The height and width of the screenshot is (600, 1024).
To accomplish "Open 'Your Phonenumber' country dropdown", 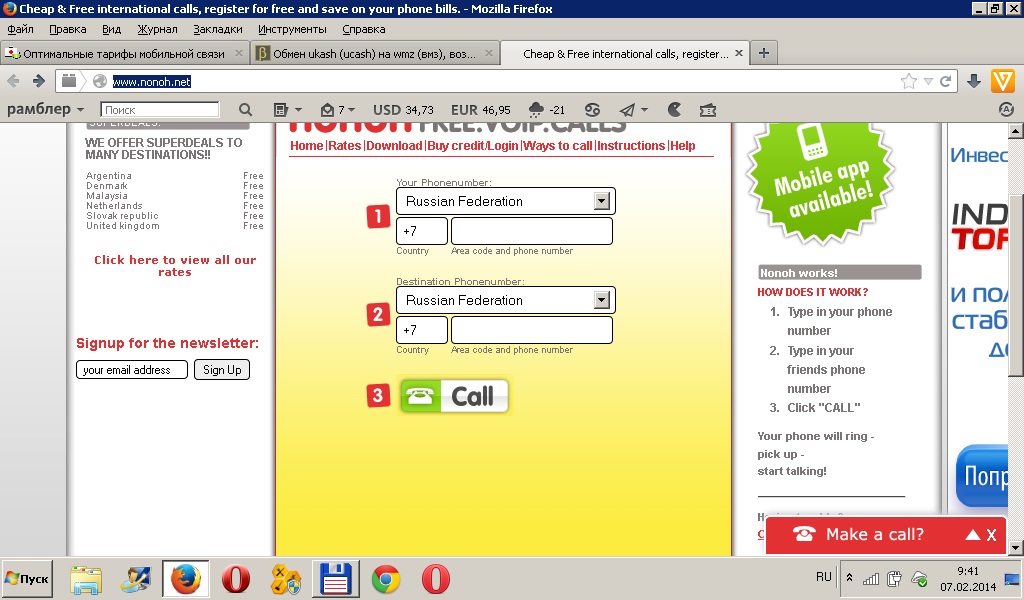I will point(601,201).
